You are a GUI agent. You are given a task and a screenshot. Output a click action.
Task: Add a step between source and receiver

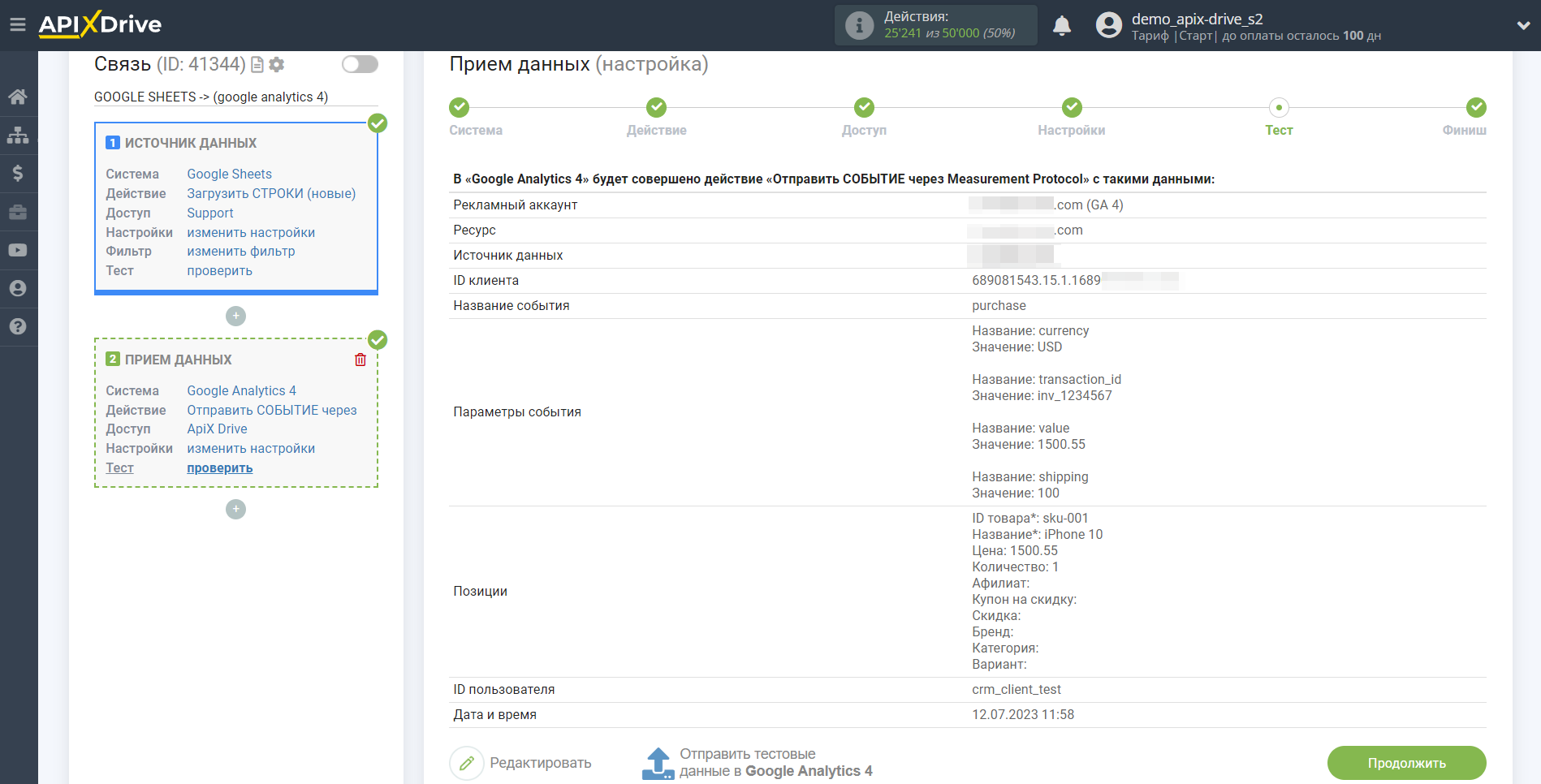coord(235,316)
